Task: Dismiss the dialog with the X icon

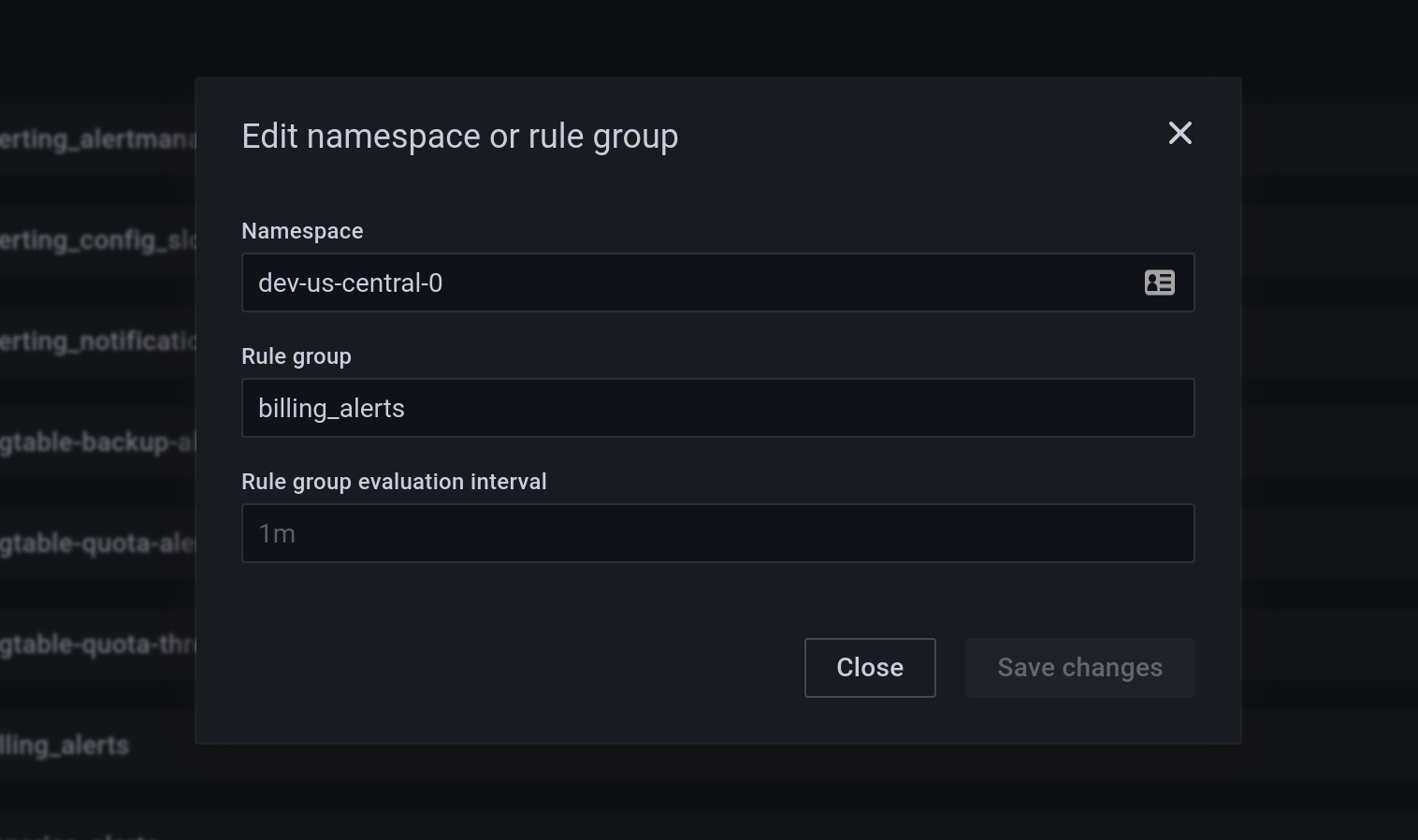Action: click(1179, 133)
